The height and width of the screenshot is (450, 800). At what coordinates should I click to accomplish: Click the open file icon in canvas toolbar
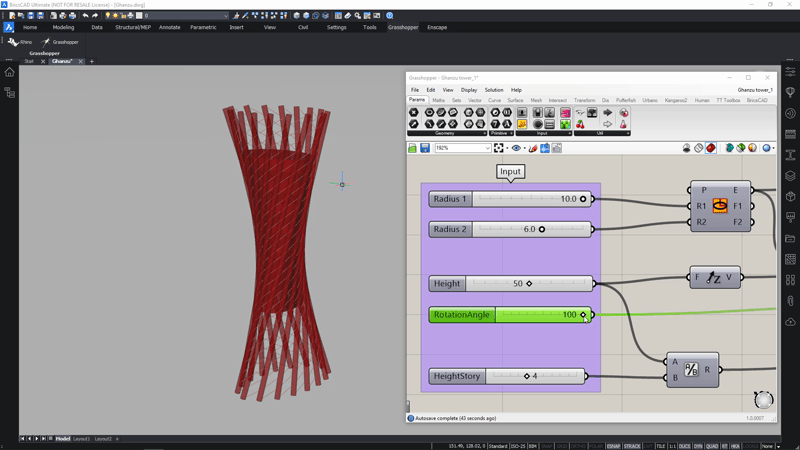coord(413,148)
